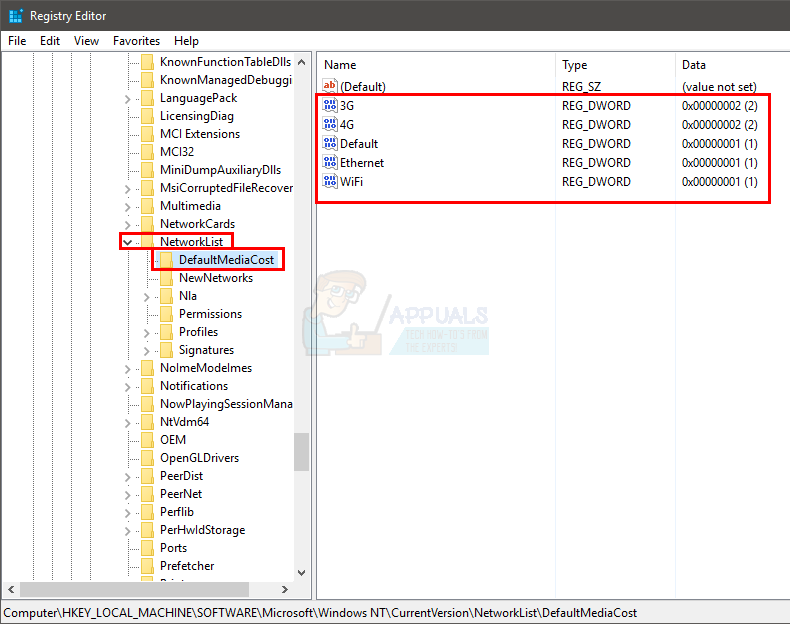
Task: Select the NtVdm64 key
Action: pyautogui.click(x=184, y=422)
